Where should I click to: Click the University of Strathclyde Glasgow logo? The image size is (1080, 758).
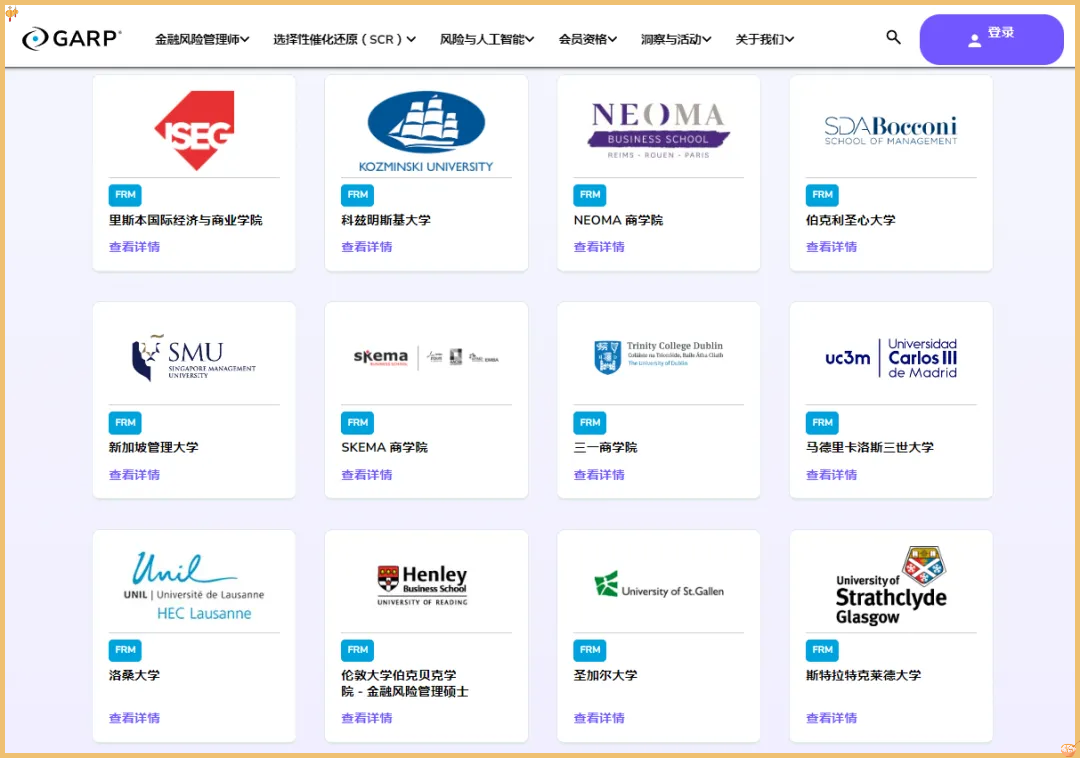[x=890, y=586]
